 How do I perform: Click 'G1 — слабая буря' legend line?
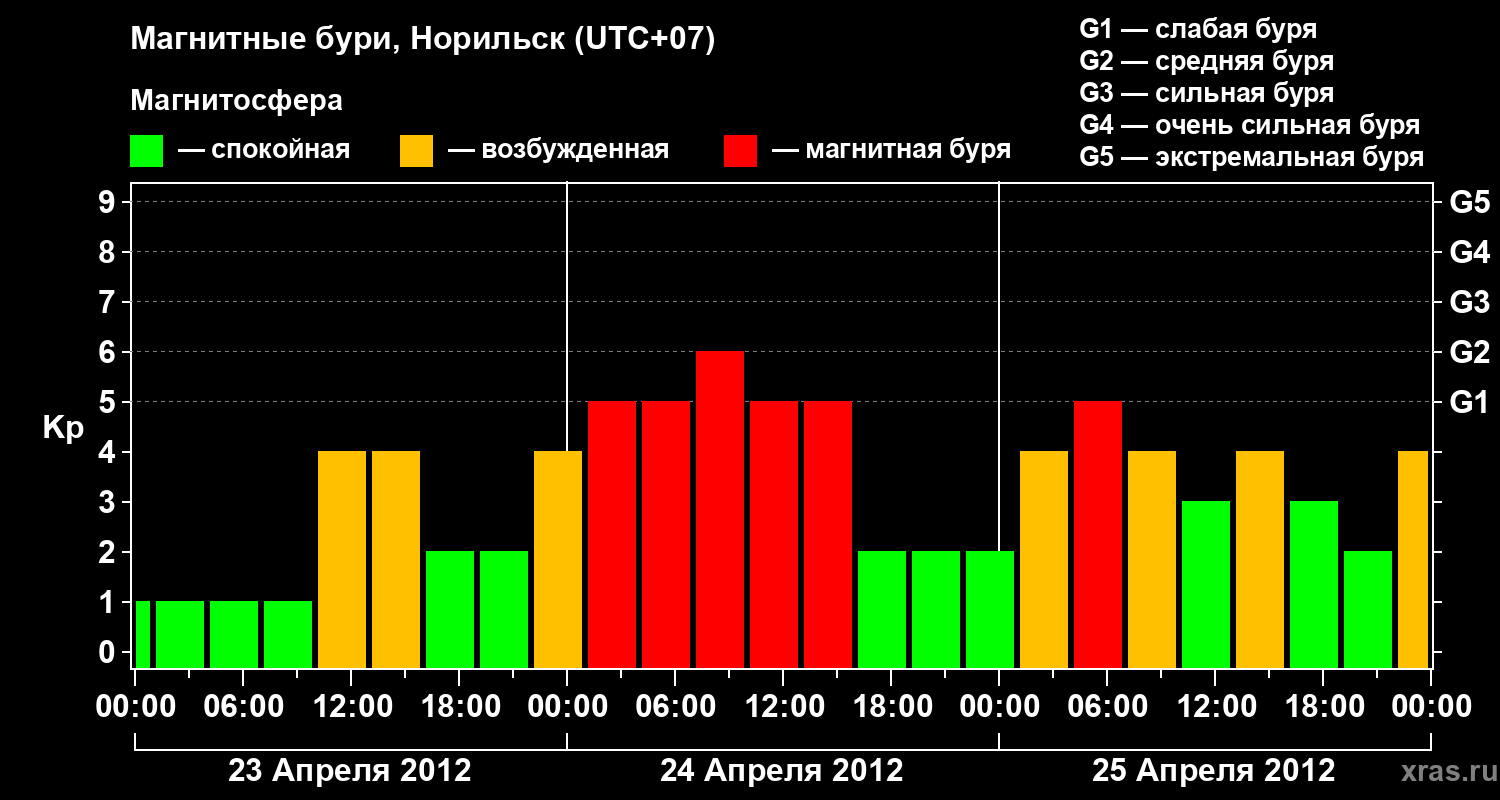pos(1198,28)
